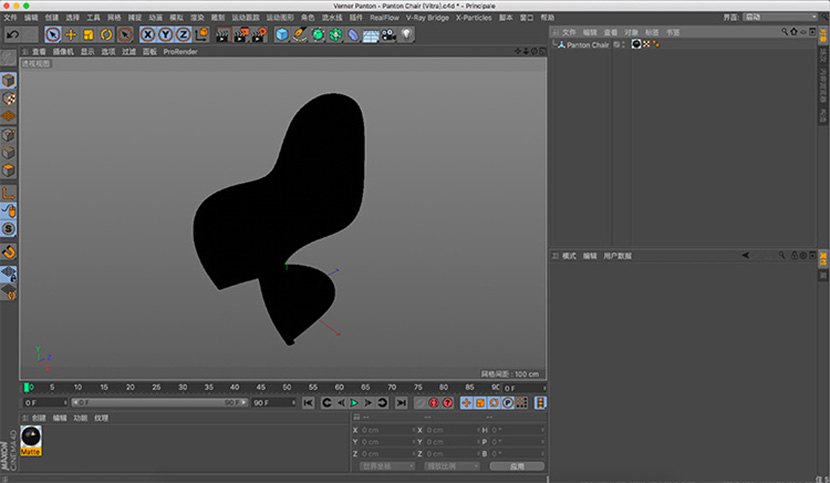Click the black material tag on Panton Chair
The image size is (830, 483).
(x=636, y=44)
